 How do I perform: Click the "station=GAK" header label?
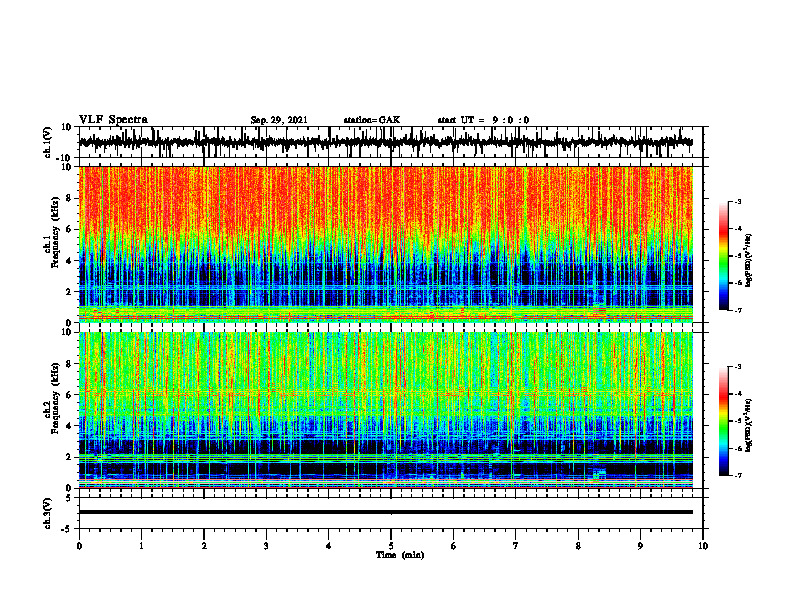372,120
